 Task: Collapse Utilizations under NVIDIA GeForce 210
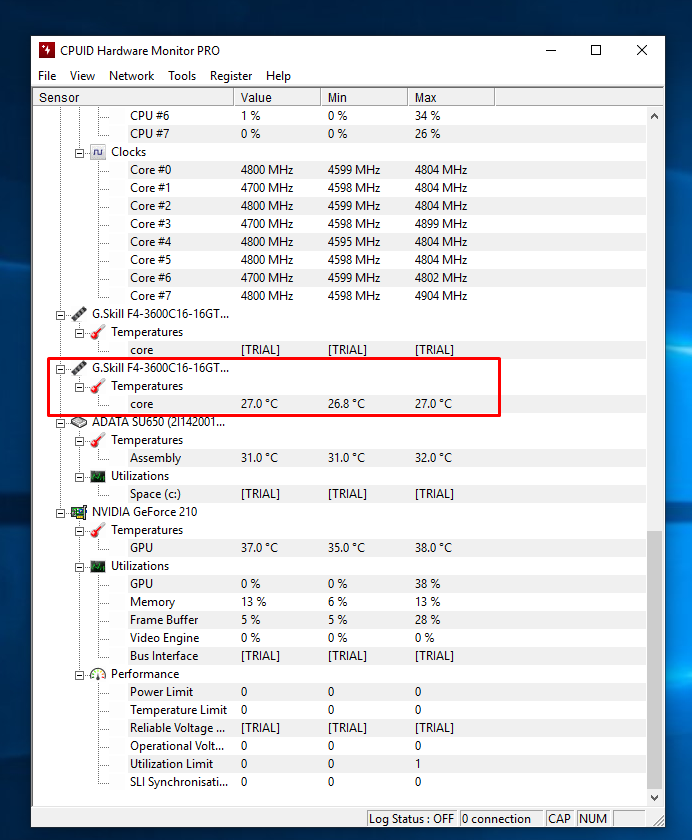point(79,567)
